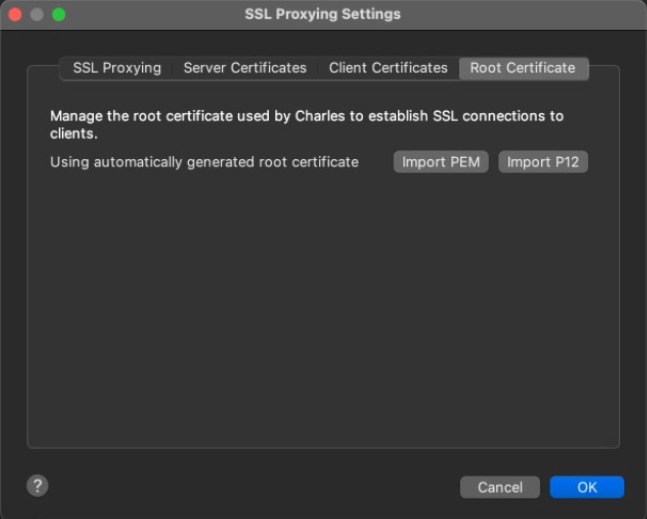The image size is (647, 519).
Task: Switch to the SSL Proxying tab
Action: click(x=117, y=68)
